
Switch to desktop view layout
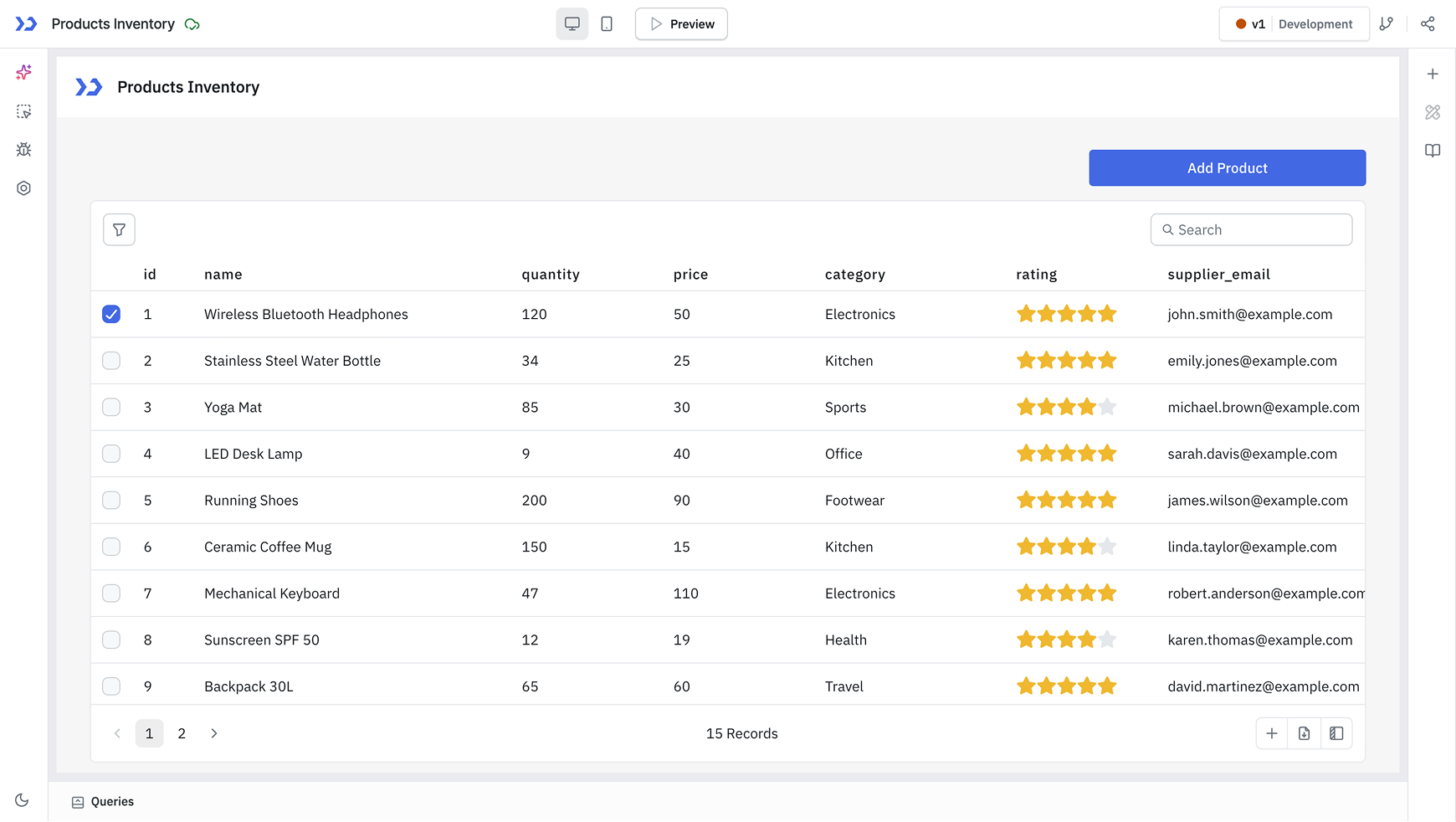tap(572, 24)
